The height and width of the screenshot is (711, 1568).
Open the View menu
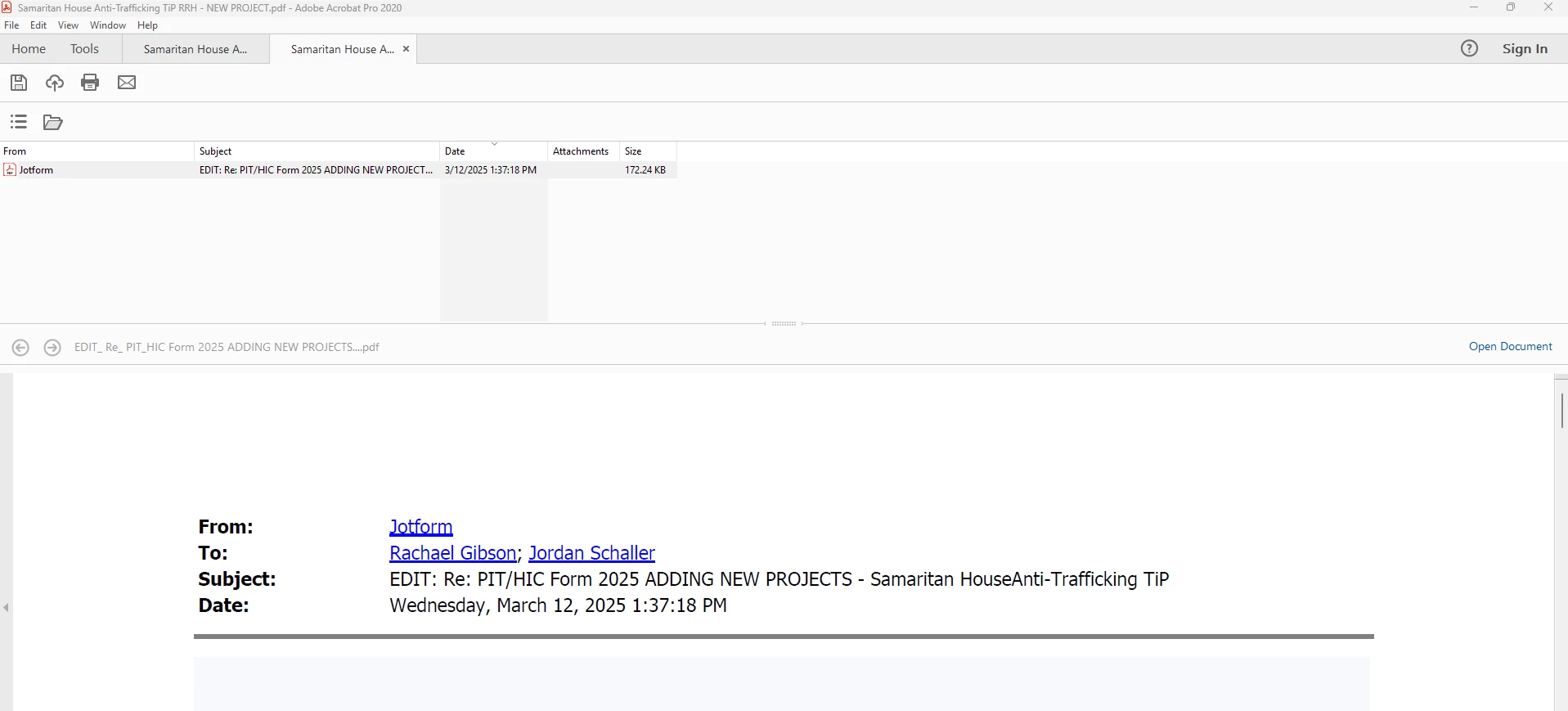click(68, 25)
